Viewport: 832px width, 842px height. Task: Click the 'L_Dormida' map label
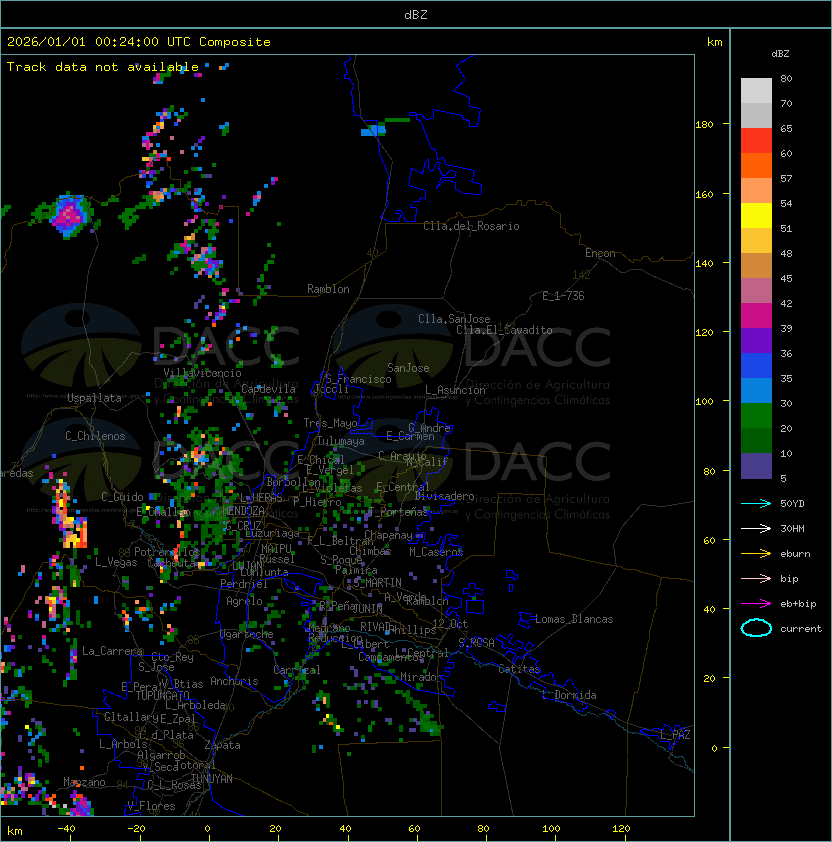(x=569, y=695)
